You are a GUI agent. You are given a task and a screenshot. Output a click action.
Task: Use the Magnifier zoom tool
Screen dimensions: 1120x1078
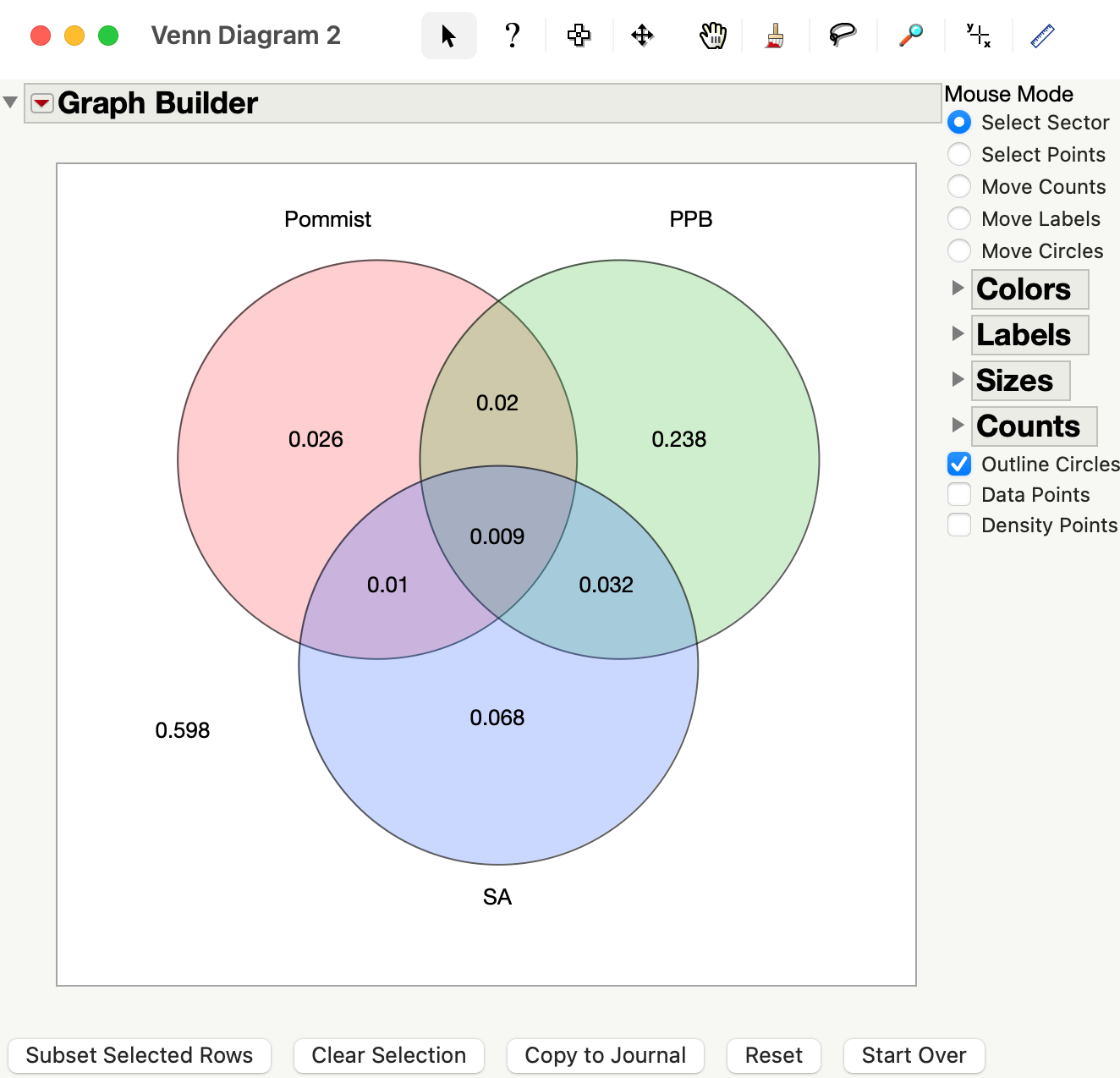tap(909, 36)
